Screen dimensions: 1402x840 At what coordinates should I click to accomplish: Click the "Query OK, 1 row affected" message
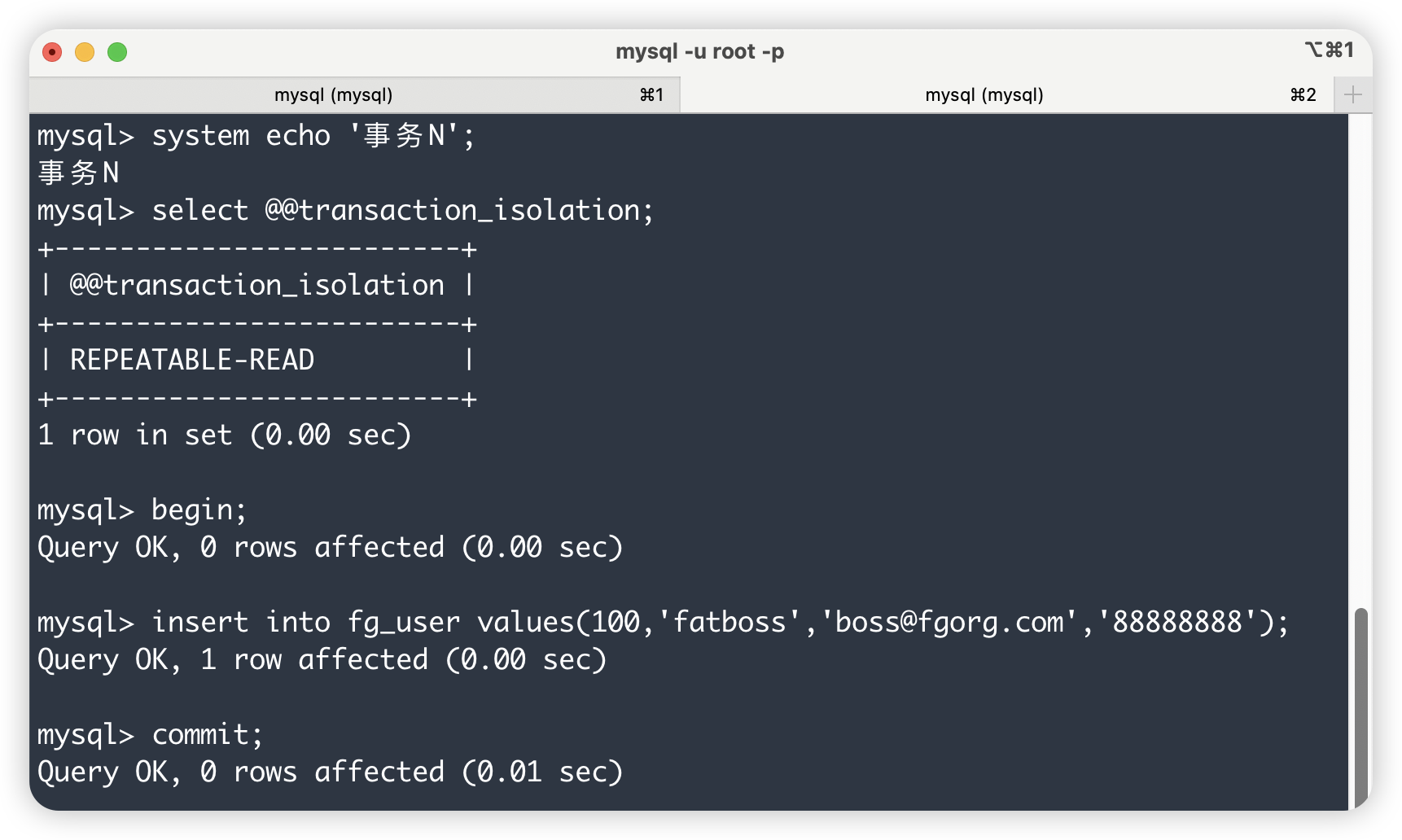[322, 660]
